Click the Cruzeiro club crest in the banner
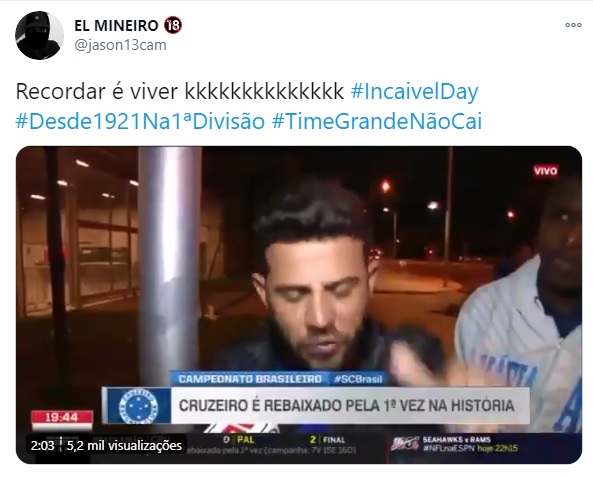This screenshot has width=593, height=478. coord(138,406)
